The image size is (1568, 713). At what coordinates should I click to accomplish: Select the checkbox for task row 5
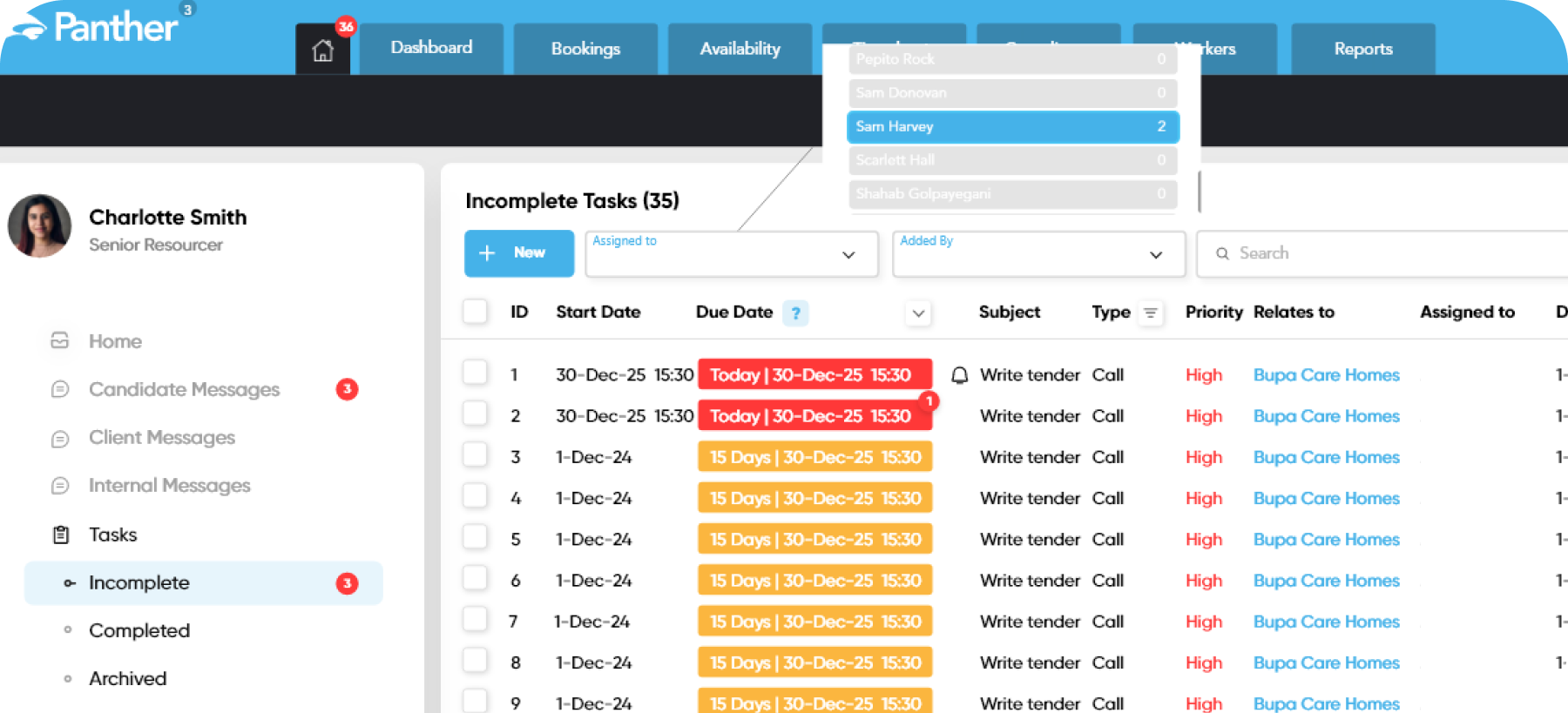[475, 538]
